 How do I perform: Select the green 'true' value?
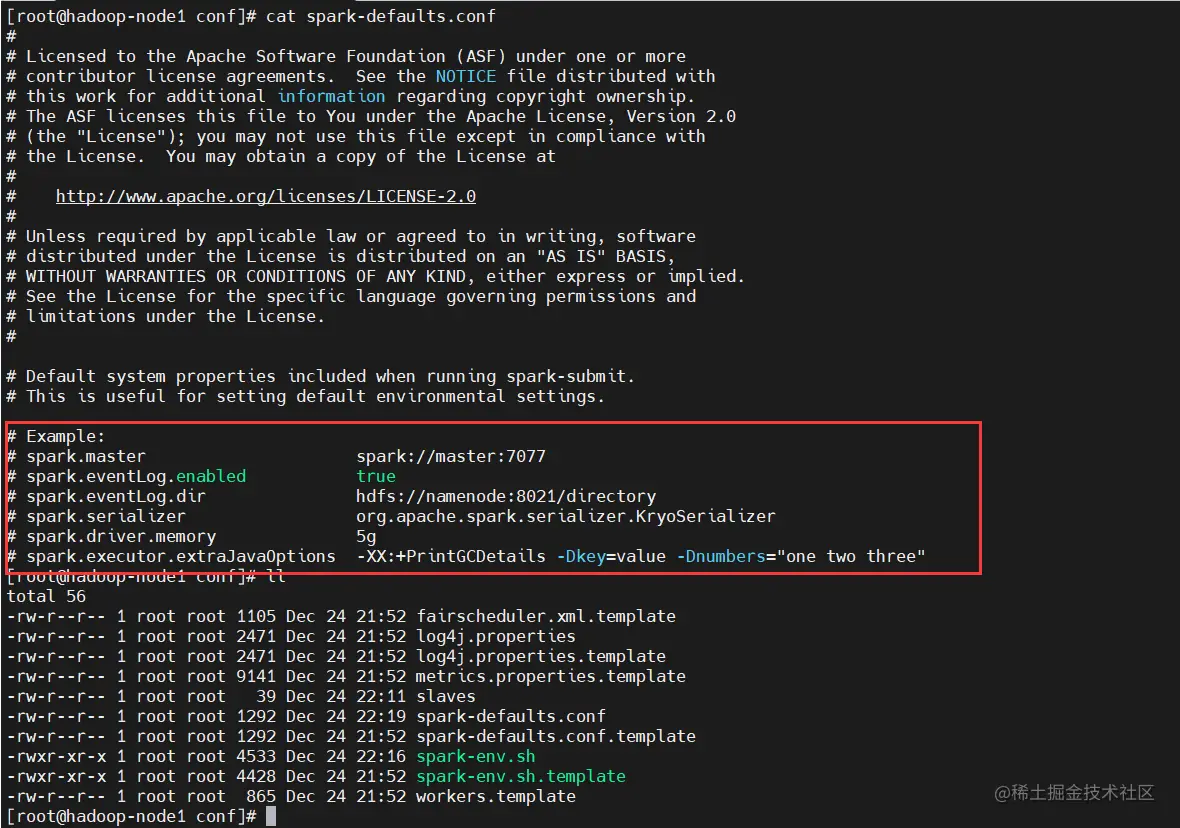point(376,476)
